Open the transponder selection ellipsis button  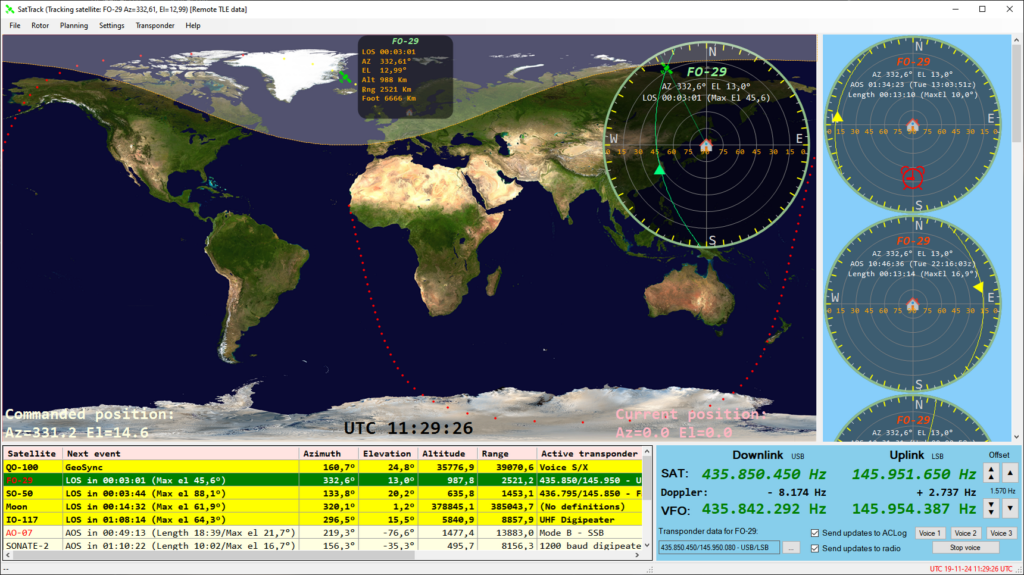click(791, 548)
